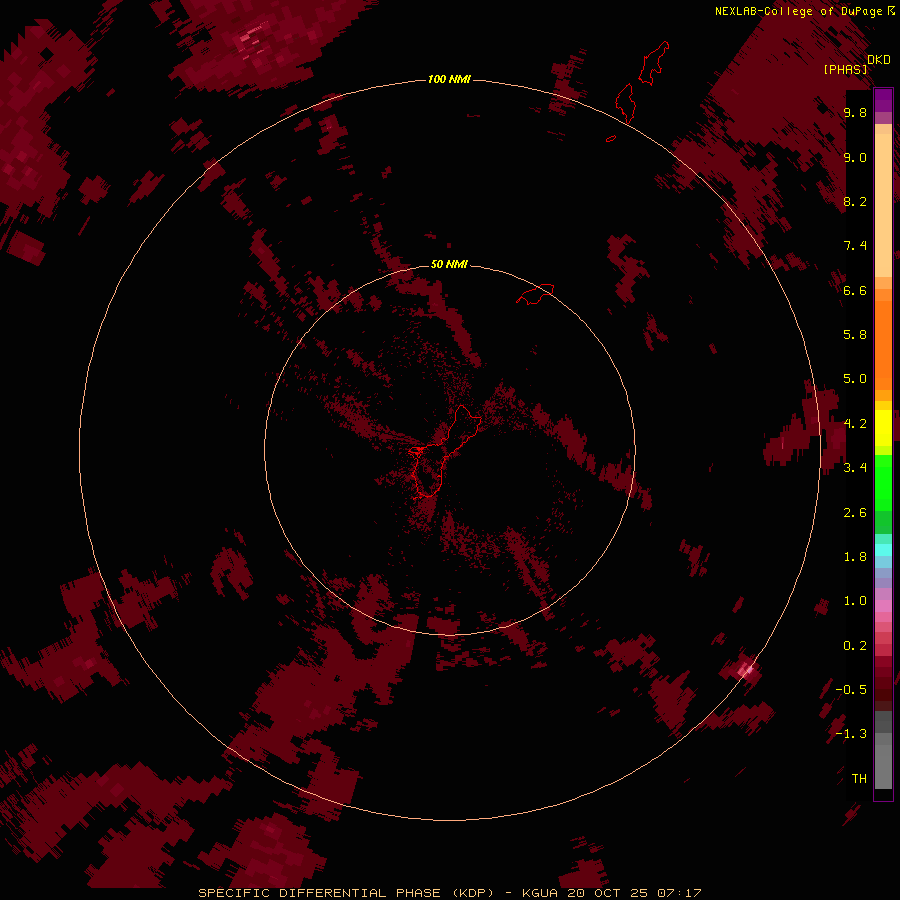Screen dimensions: 900x900
Task: Click the Guam island outline at radar center
Action: coord(445,451)
